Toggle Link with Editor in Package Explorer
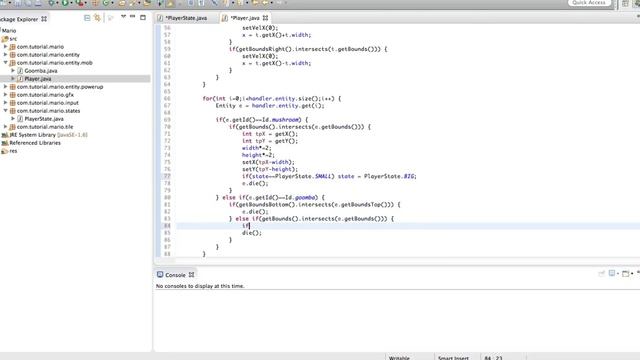The width and height of the screenshot is (640, 360). 97,18
